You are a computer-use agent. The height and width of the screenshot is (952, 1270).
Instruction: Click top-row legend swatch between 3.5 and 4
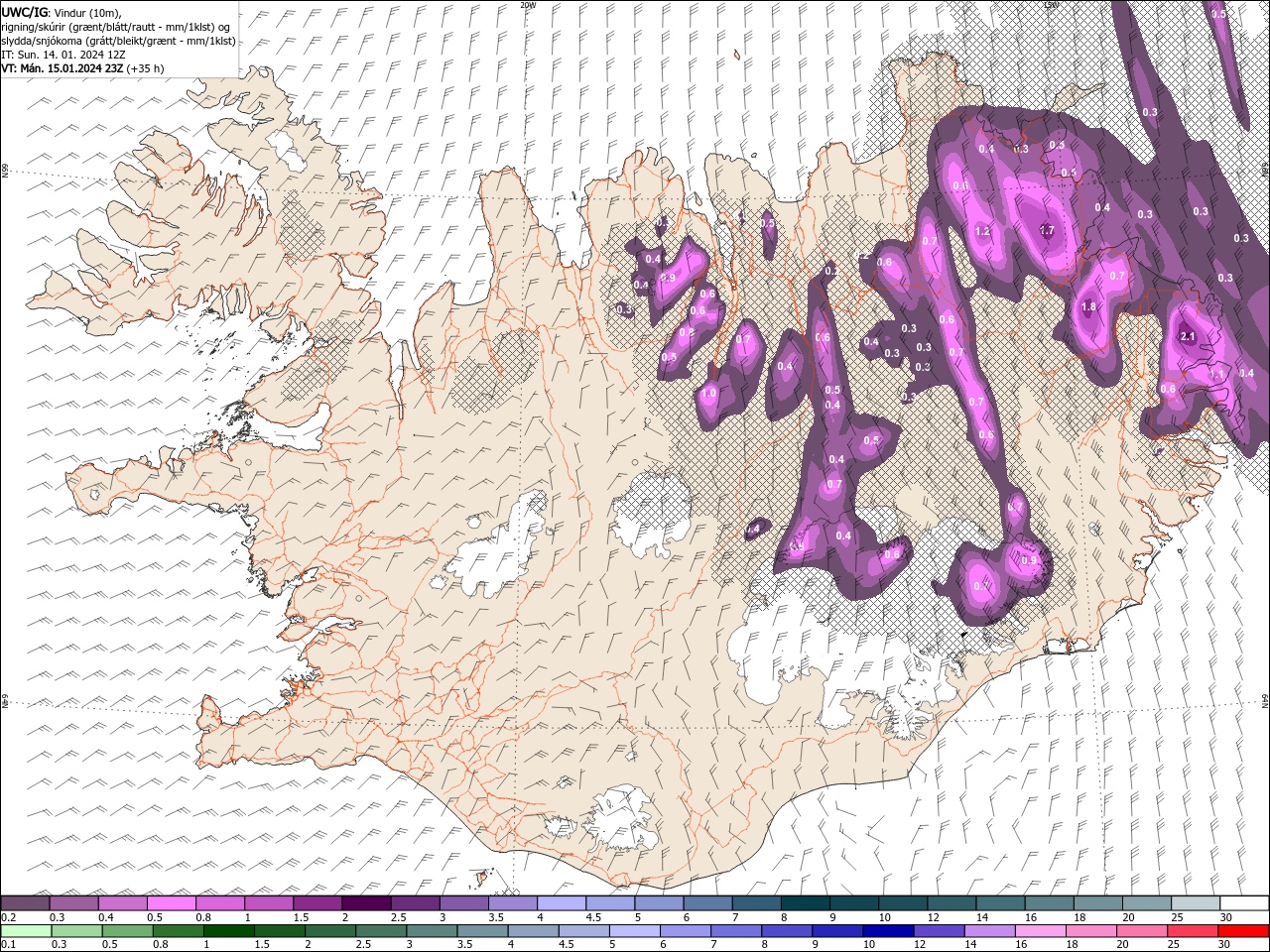click(512, 903)
